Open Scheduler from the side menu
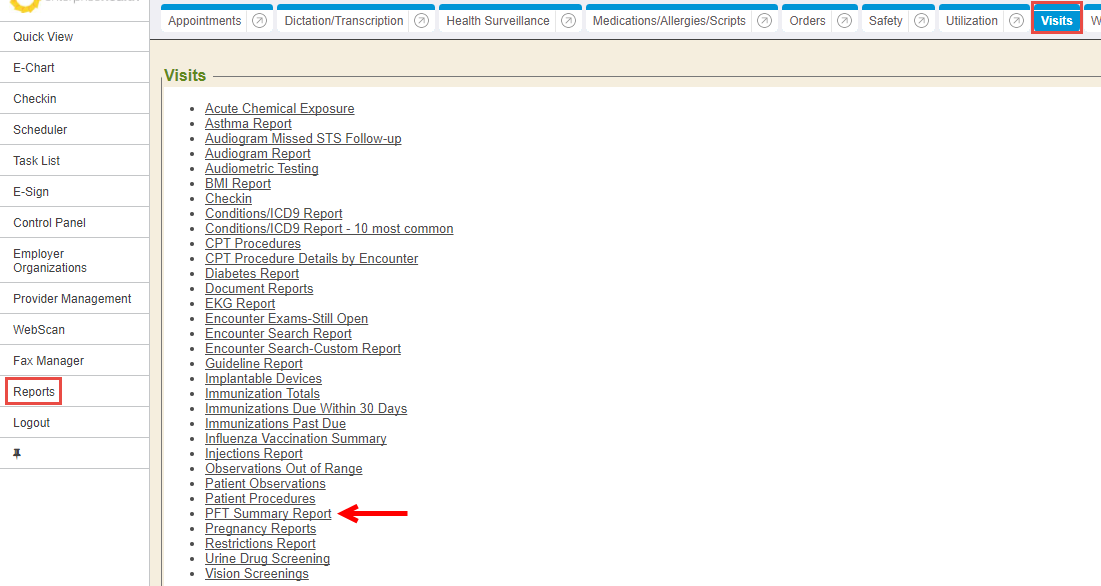The height and width of the screenshot is (586, 1101). (40, 130)
